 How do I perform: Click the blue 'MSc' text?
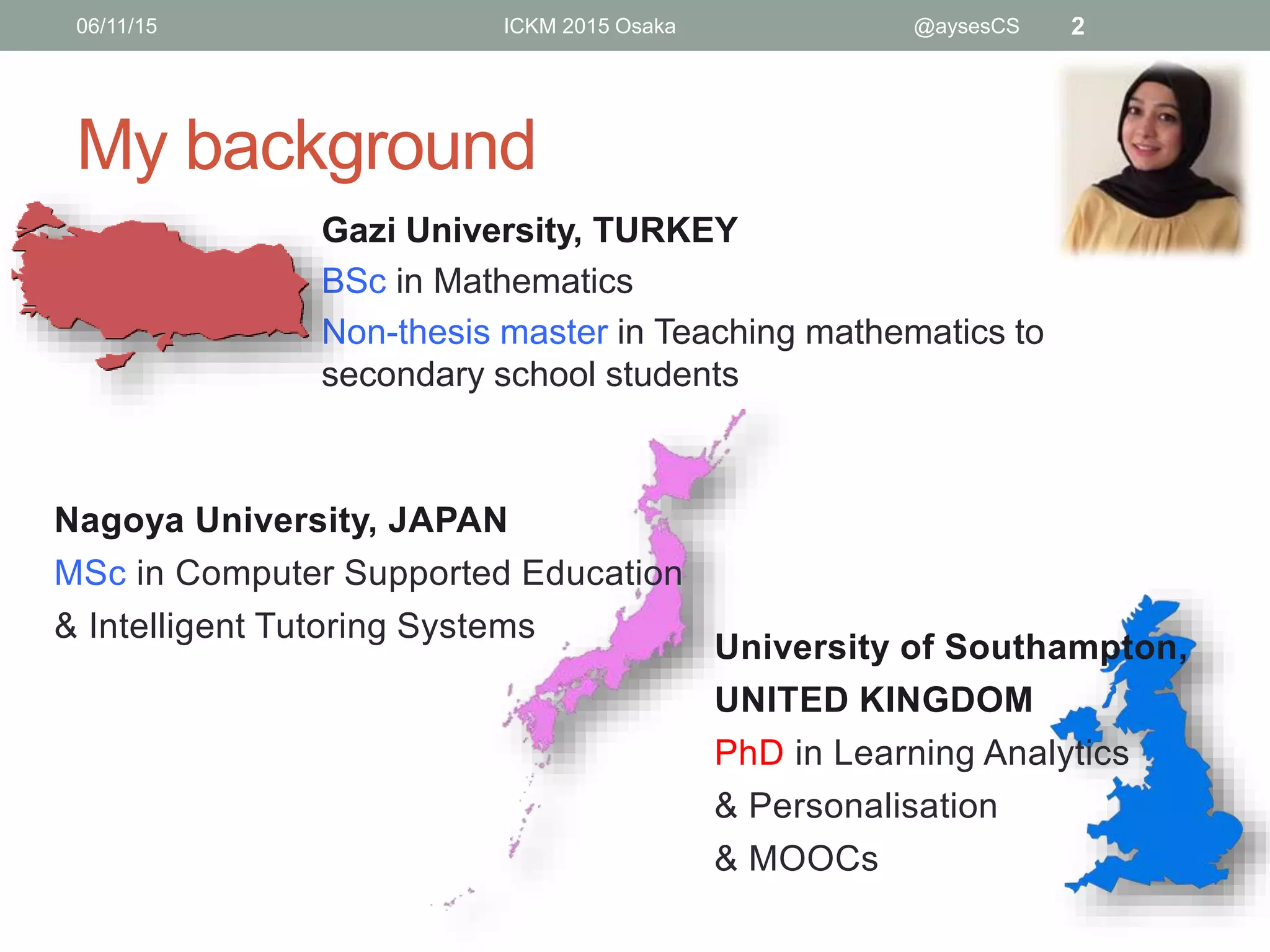coord(91,572)
